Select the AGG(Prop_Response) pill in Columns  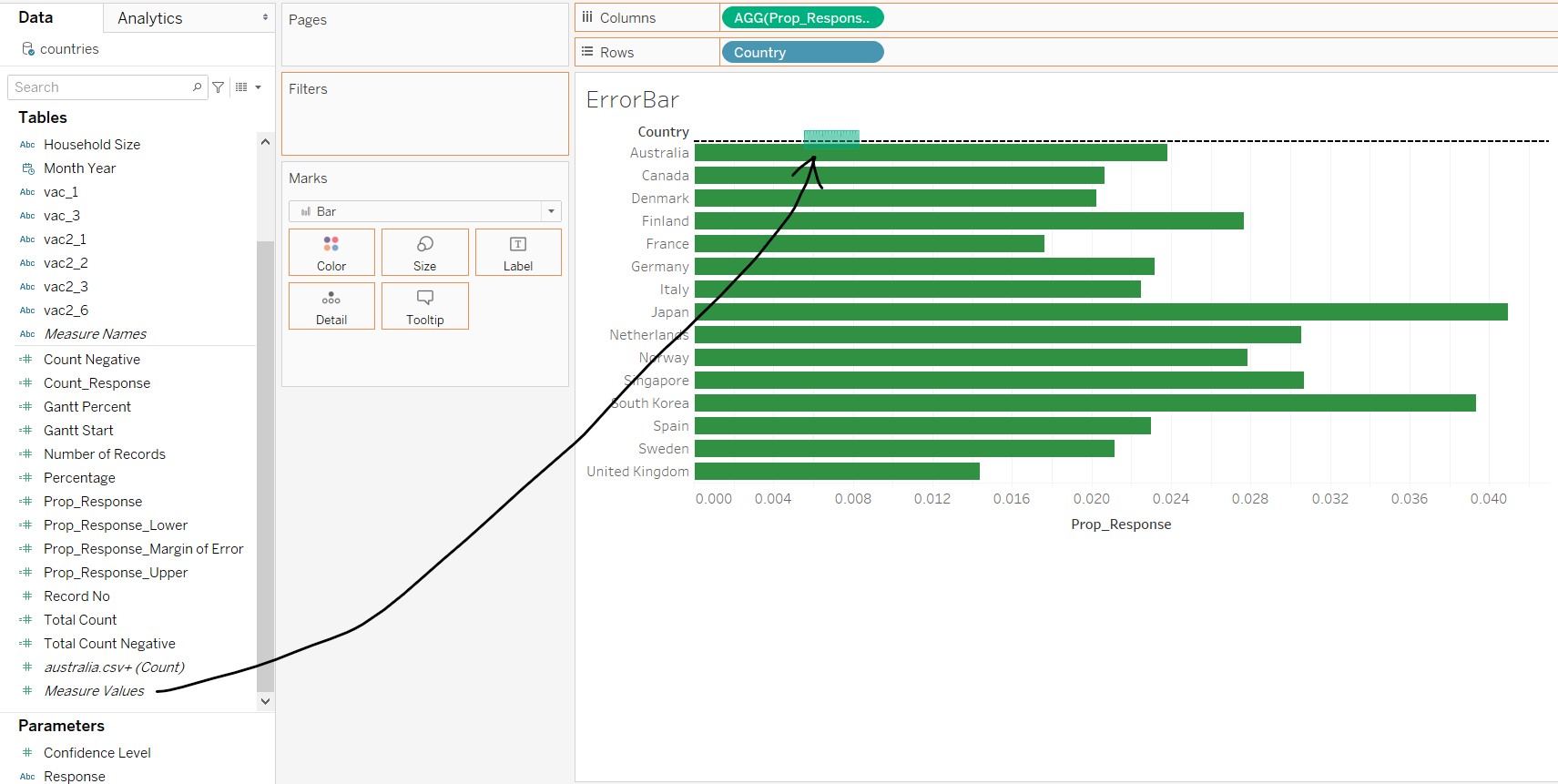(801, 18)
